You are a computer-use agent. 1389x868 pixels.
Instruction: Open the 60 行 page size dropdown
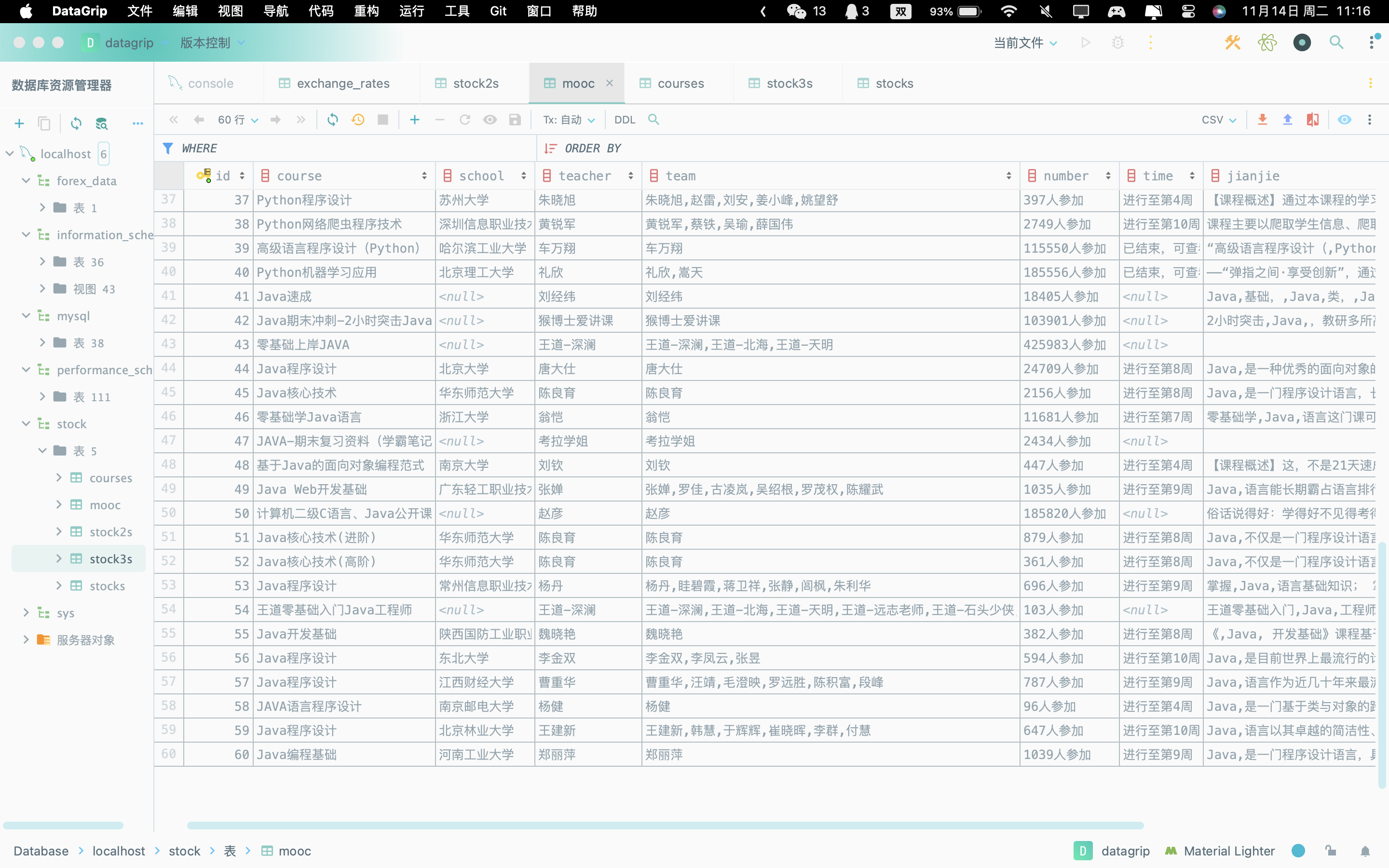tap(238, 120)
